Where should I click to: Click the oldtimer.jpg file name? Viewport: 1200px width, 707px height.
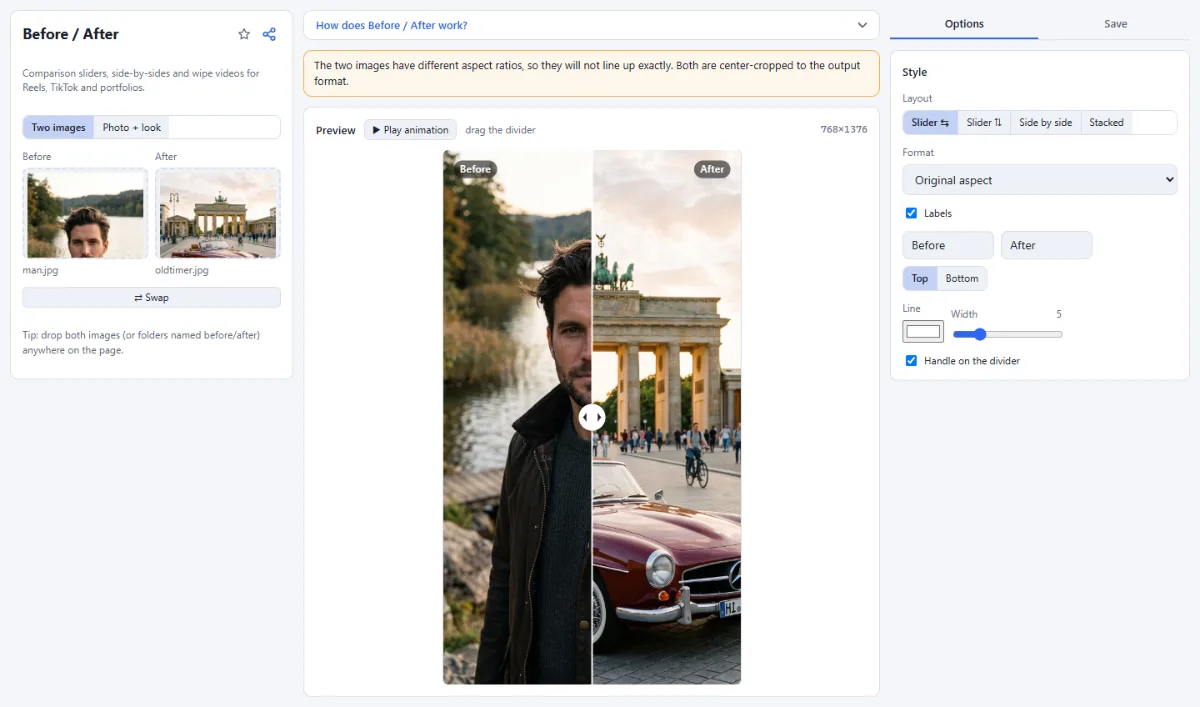pos(182,270)
